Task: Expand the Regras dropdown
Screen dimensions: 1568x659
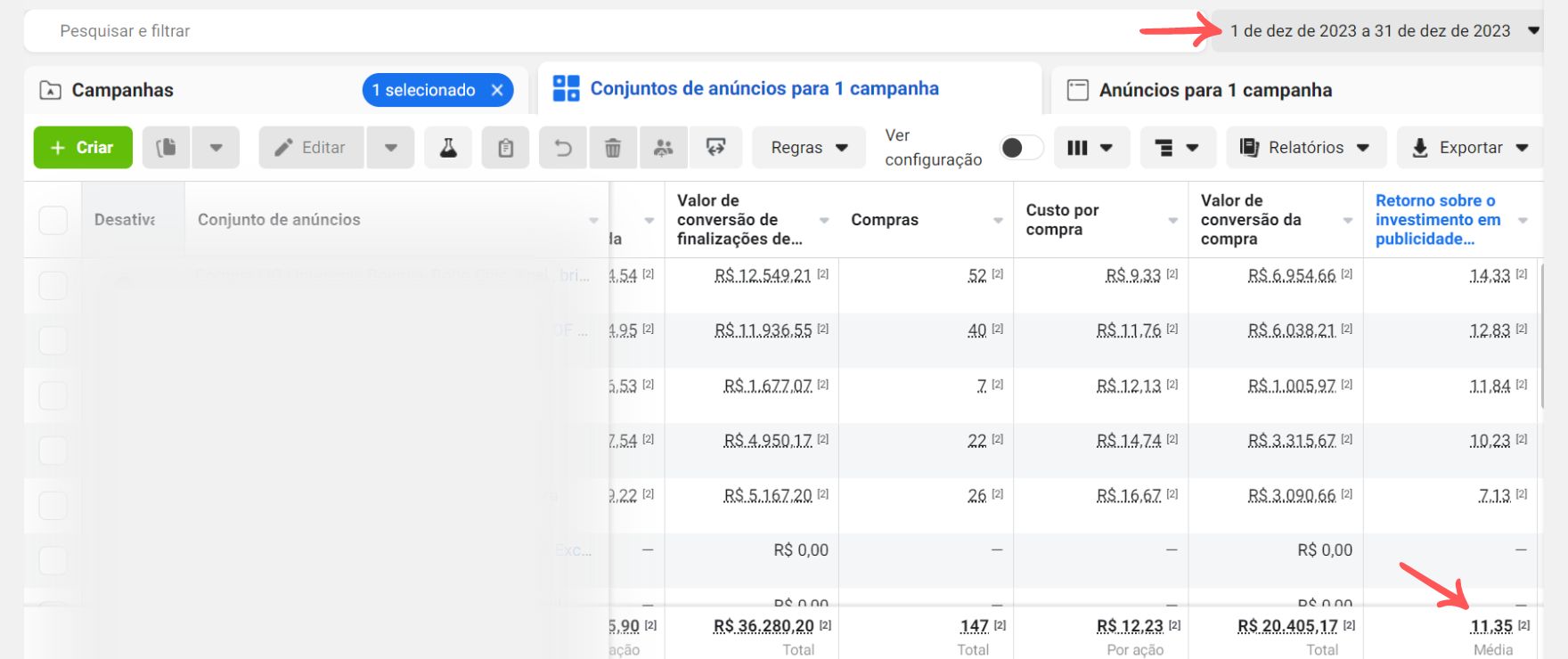Action: (x=808, y=148)
